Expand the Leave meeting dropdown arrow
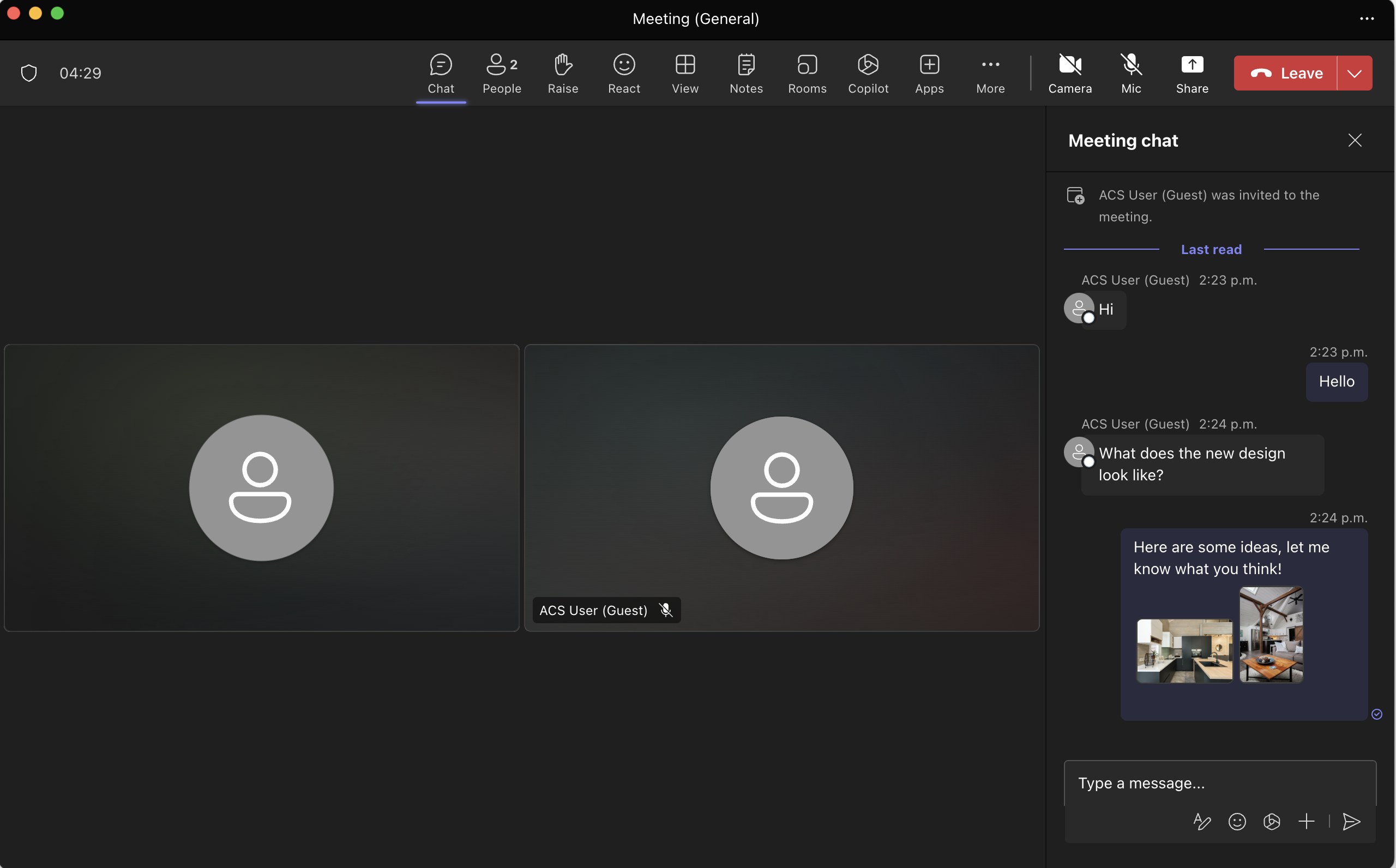 click(1354, 72)
